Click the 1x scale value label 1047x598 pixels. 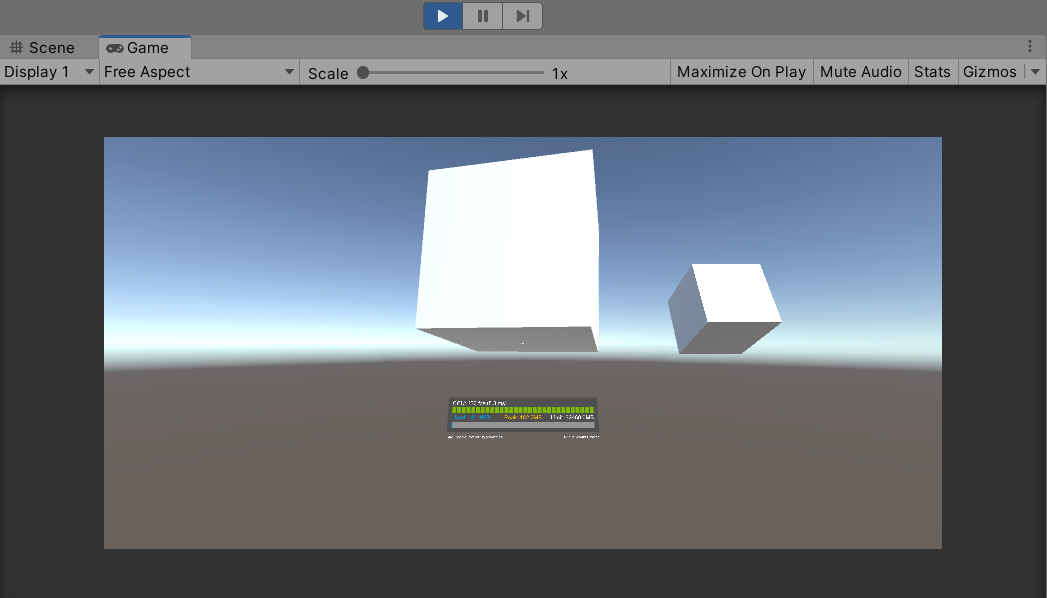pyautogui.click(x=560, y=74)
